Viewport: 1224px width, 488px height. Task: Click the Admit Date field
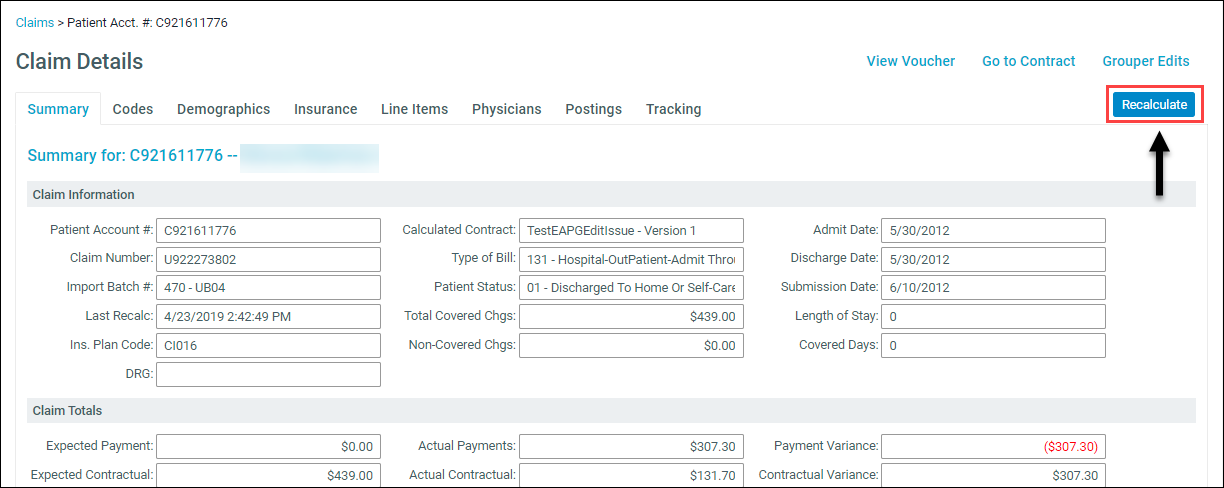[993, 230]
